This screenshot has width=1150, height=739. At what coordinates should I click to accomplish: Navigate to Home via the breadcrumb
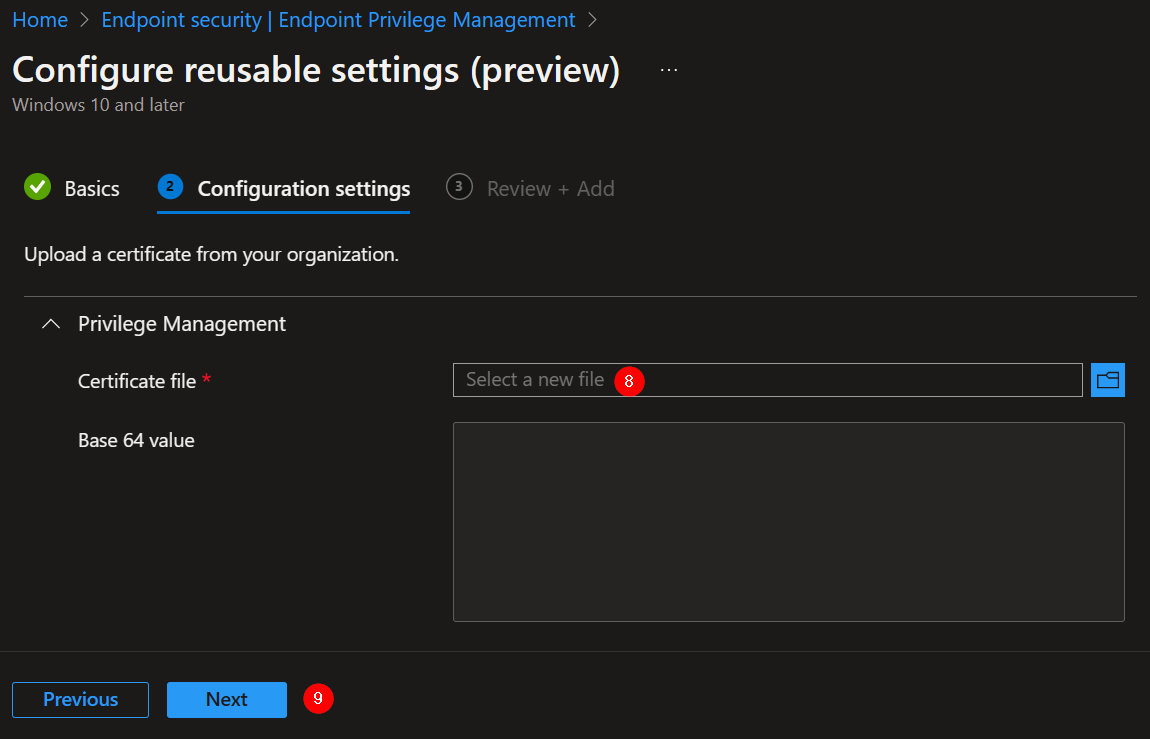coord(40,19)
